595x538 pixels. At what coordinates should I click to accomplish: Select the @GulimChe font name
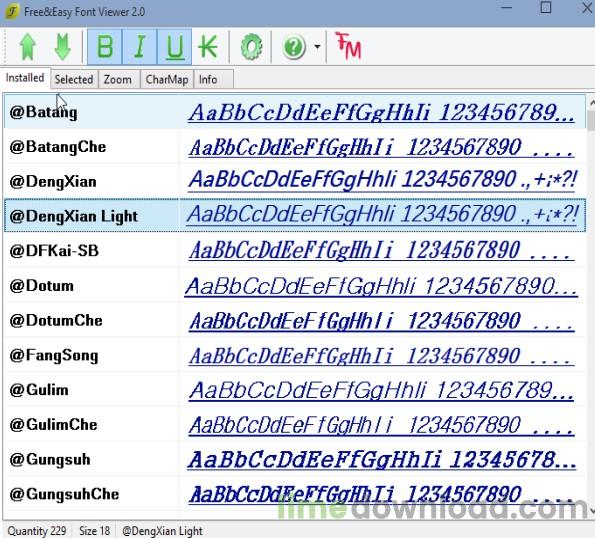click(x=53, y=425)
